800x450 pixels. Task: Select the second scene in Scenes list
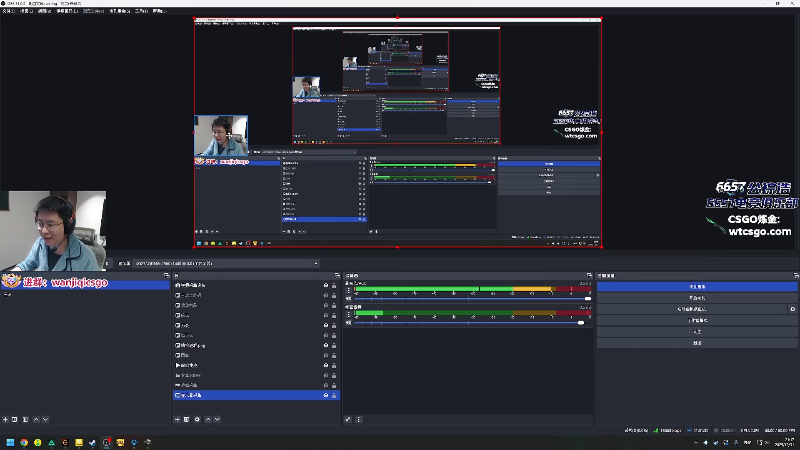point(85,294)
